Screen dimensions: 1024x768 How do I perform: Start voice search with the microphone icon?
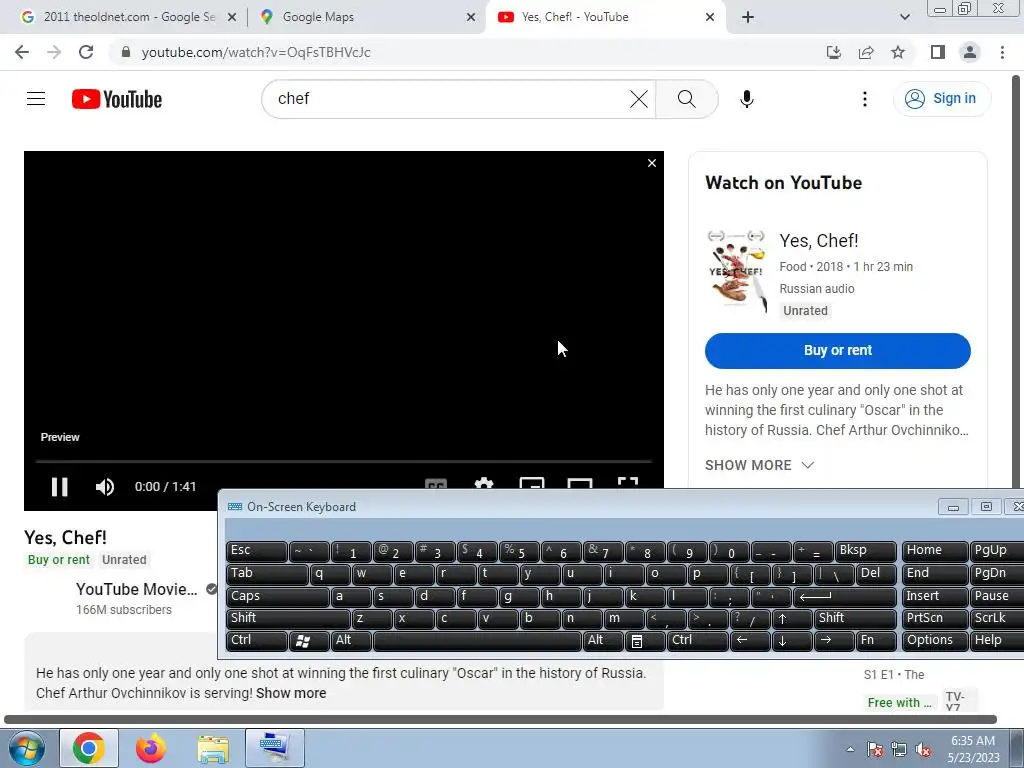click(x=746, y=99)
